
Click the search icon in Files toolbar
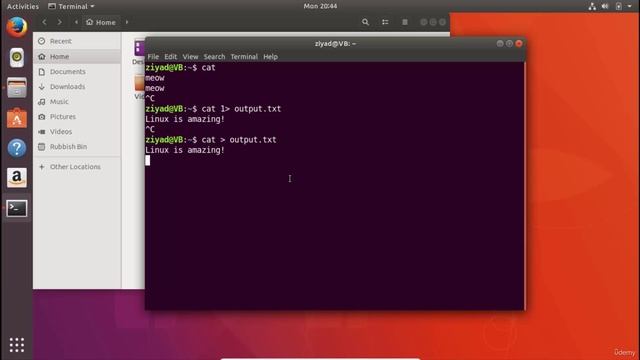point(365,22)
